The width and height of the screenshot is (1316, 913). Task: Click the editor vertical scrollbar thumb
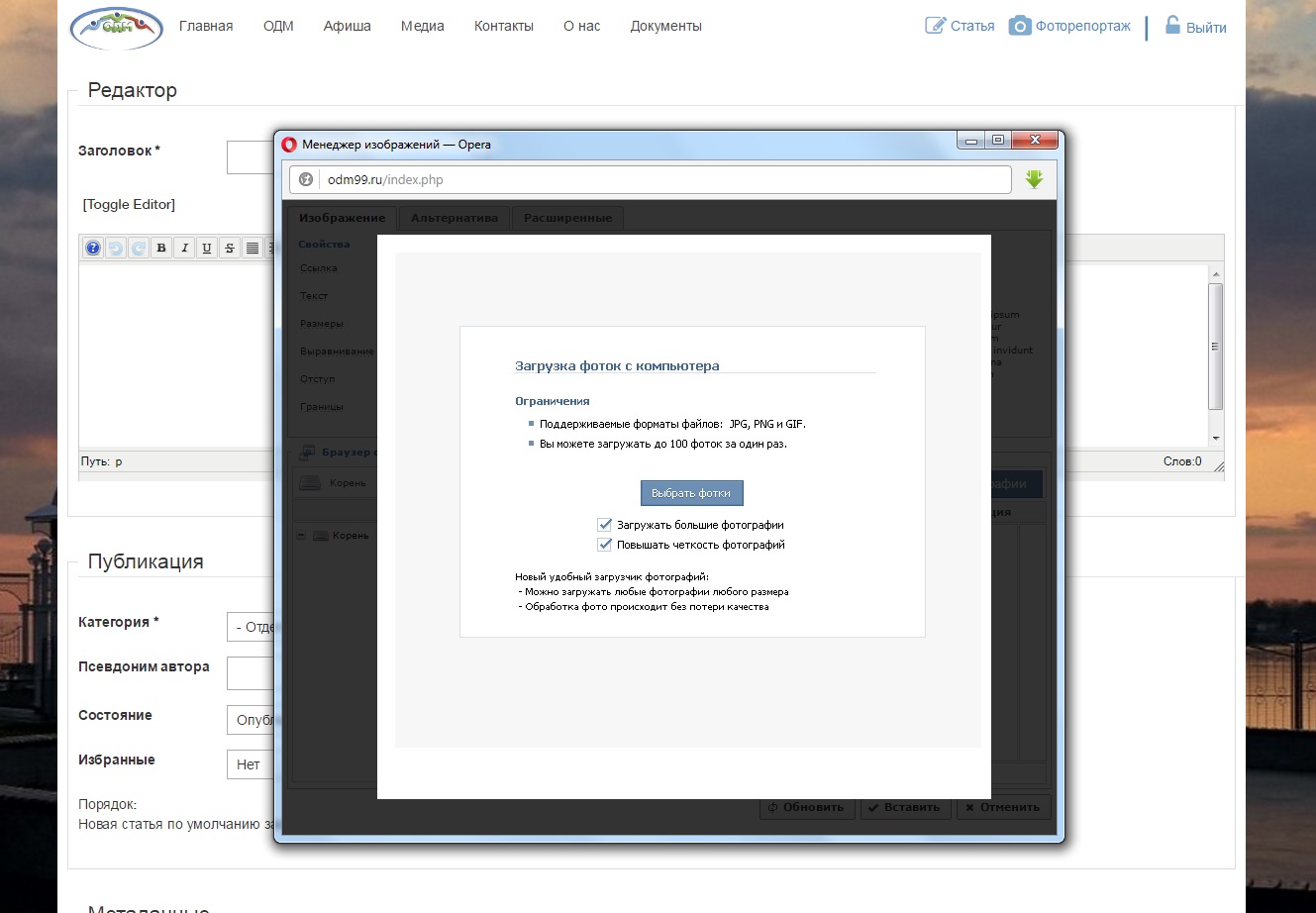[1216, 347]
